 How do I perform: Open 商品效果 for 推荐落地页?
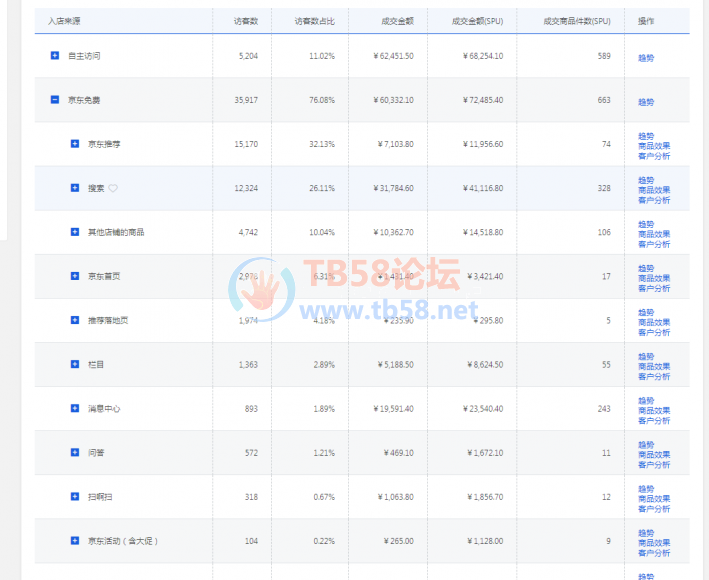coord(654,322)
